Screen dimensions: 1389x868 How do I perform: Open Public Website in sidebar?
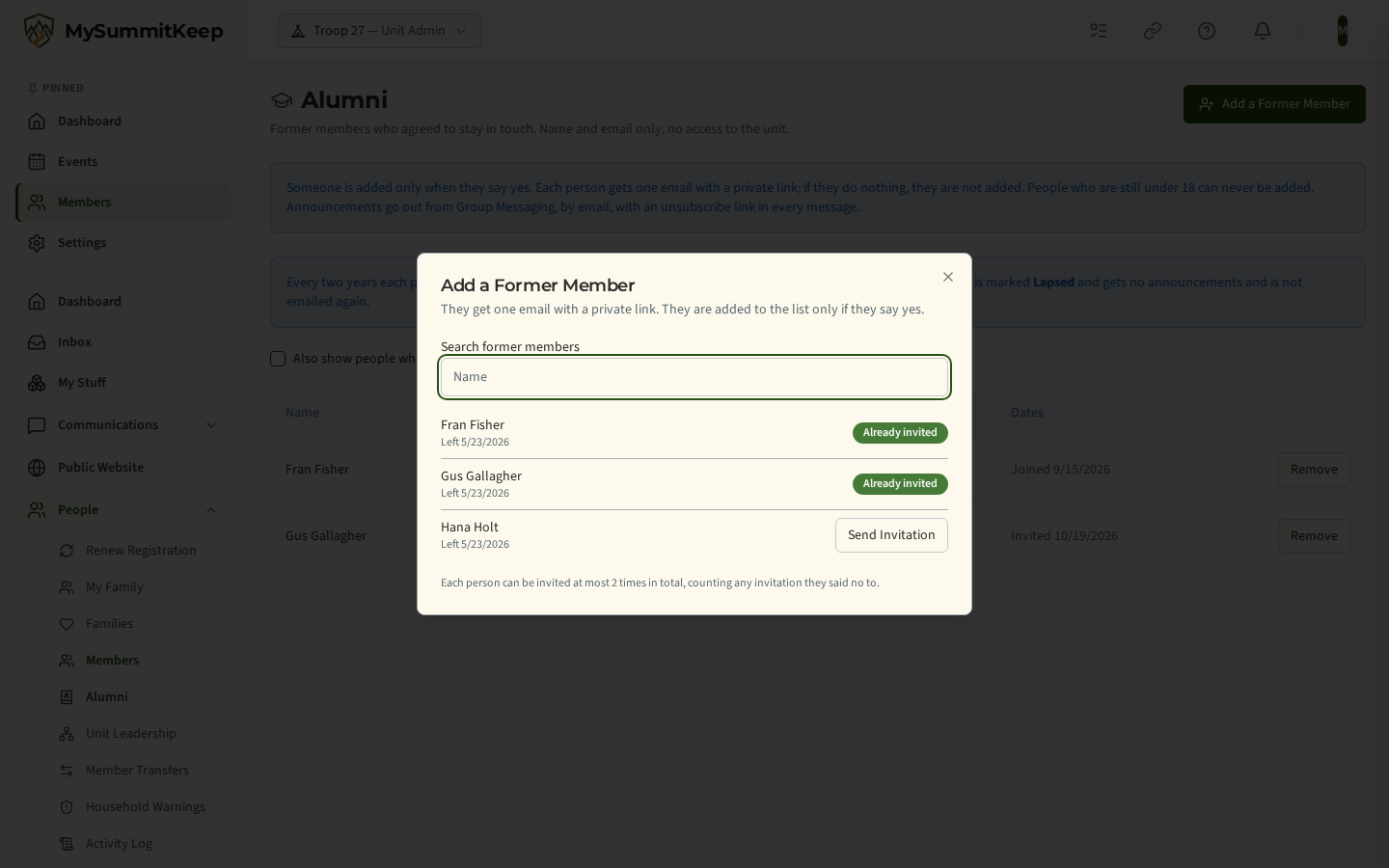click(x=123, y=468)
